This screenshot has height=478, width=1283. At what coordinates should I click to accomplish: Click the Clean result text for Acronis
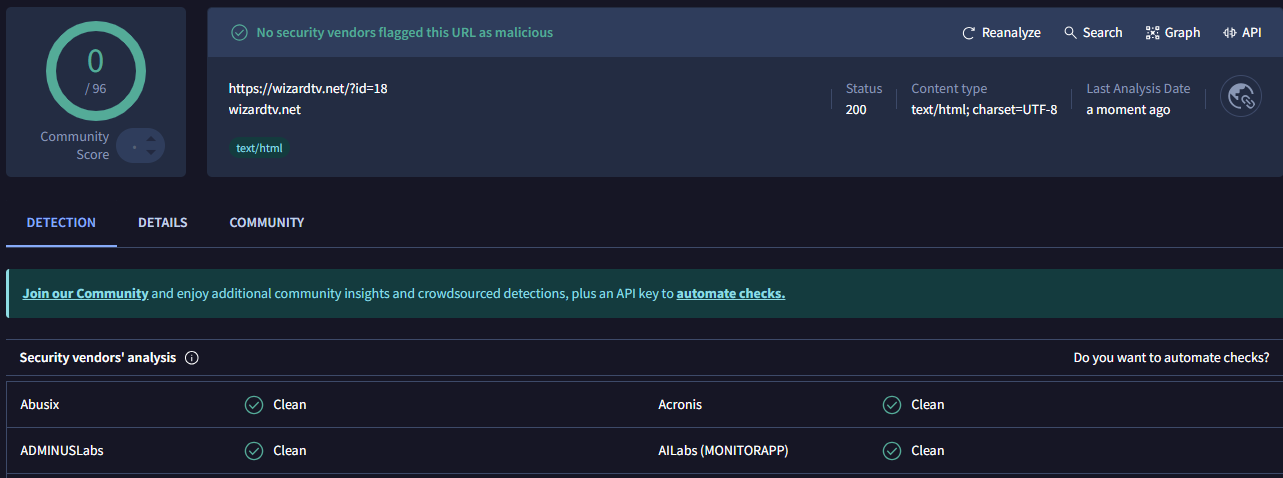click(928, 405)
